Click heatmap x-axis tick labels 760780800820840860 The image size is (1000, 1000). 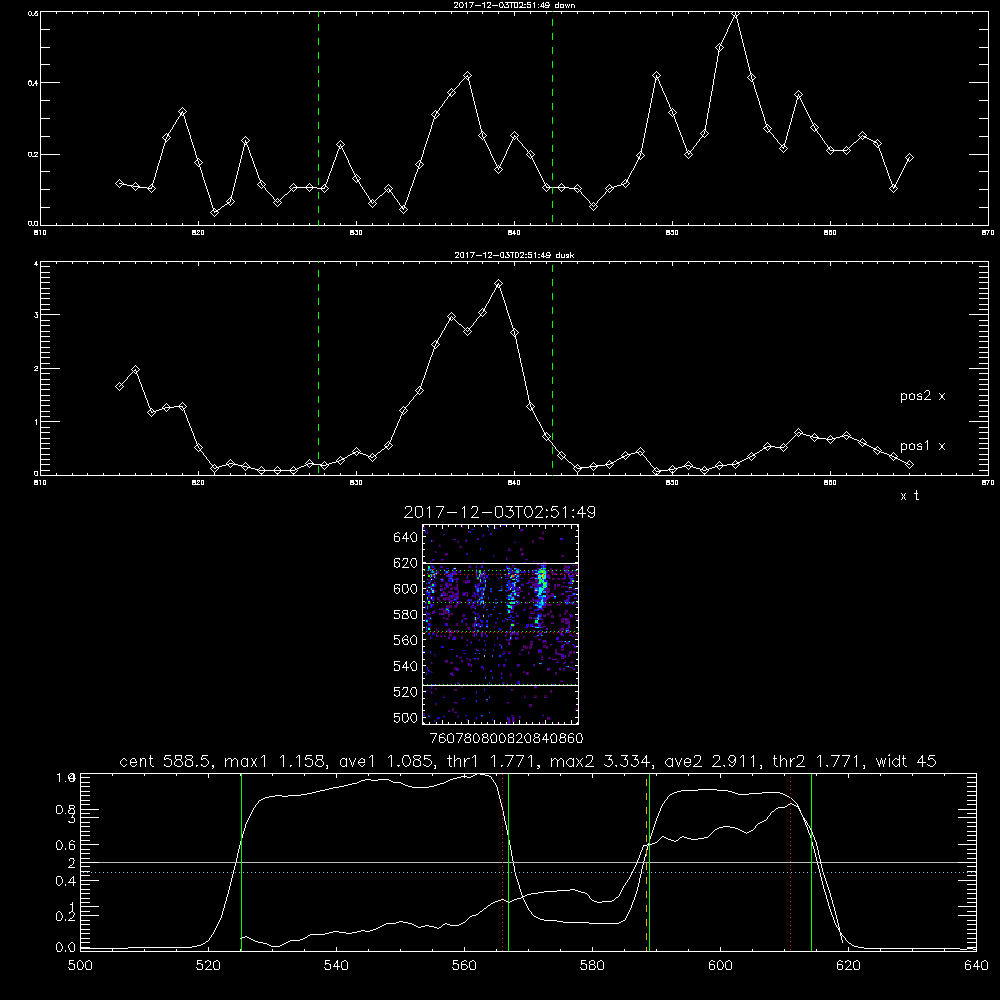(x=506, y=739)
